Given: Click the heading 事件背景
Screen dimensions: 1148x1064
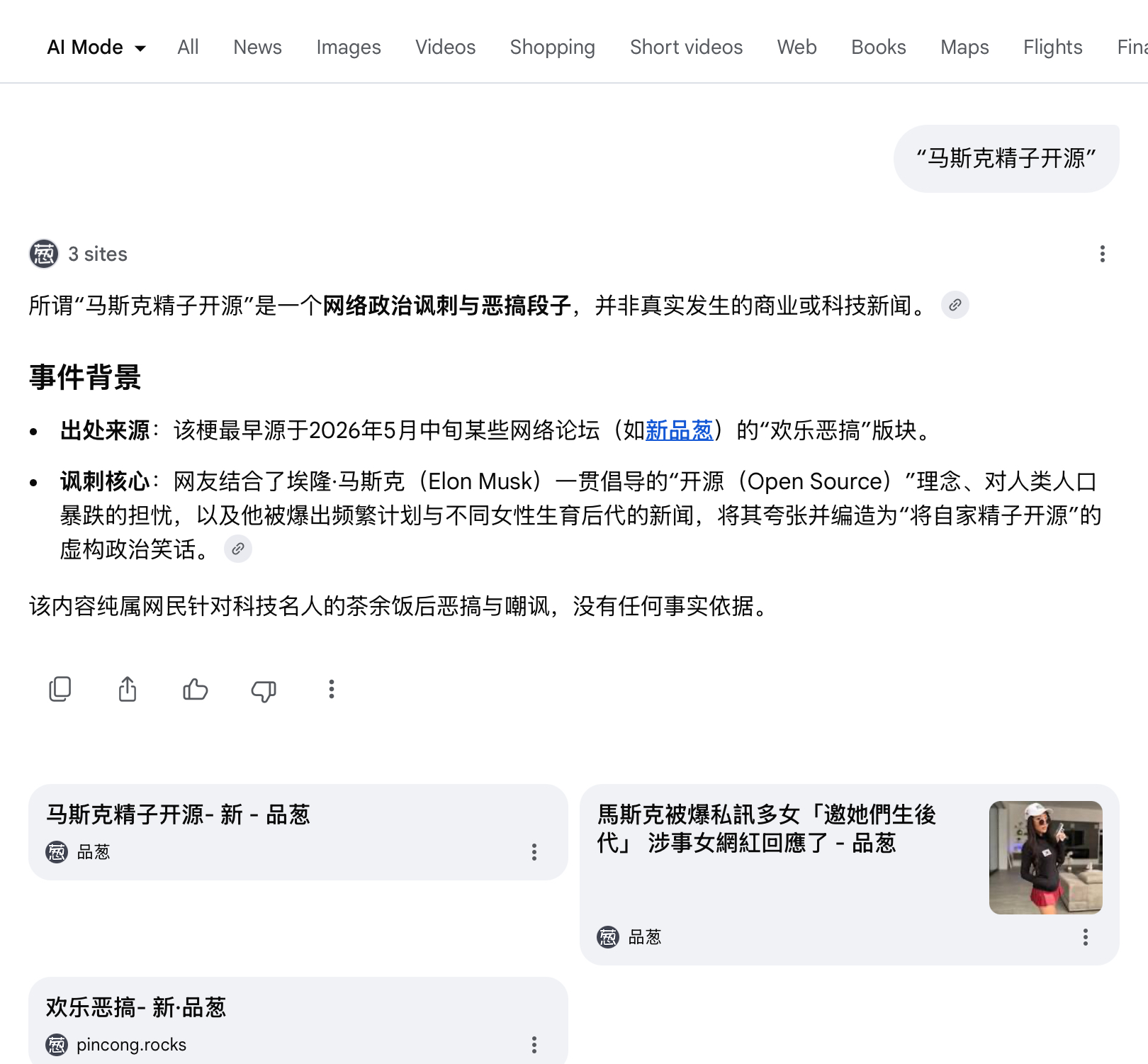Looking at the screenshot, I should (85, 377).
